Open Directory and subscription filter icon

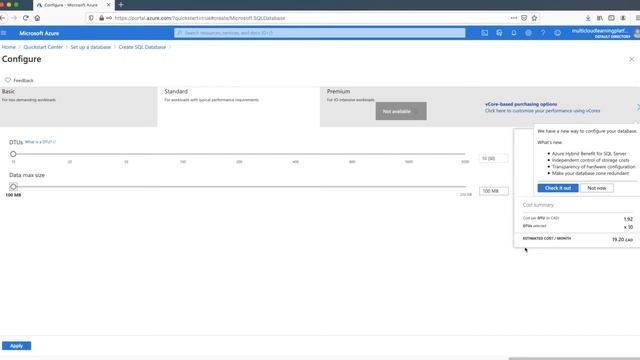point(499,33)
